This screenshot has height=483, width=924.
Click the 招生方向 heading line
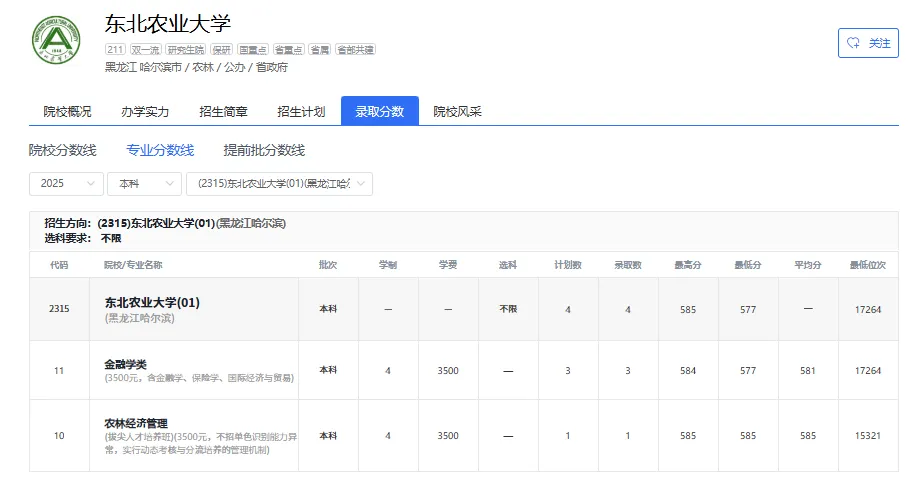coord(165,223)
